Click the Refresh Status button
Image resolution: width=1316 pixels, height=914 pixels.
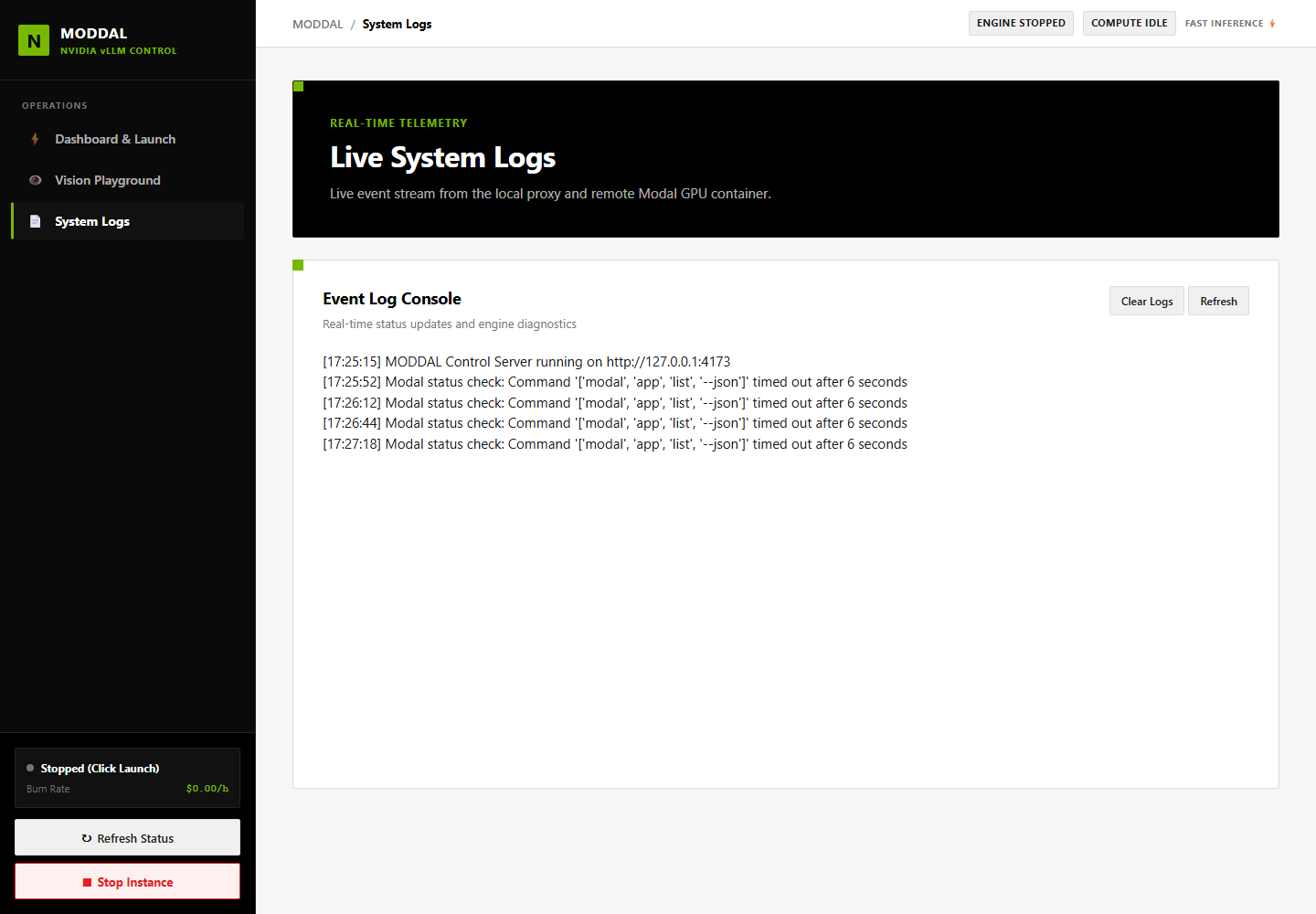pos(127,837)
